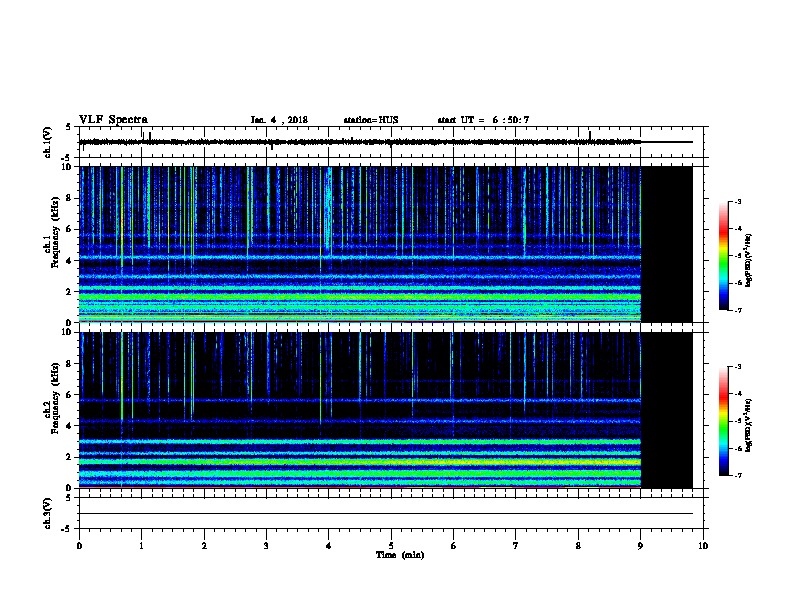Screen dimensions: 792x612
Task: Click the "-3" label on lower color bar
Action: 737,367
